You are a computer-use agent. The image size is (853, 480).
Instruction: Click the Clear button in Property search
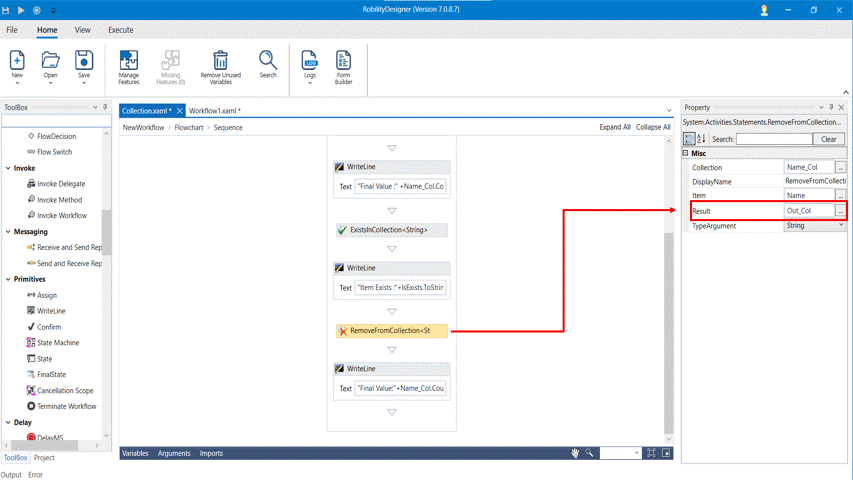828,139
